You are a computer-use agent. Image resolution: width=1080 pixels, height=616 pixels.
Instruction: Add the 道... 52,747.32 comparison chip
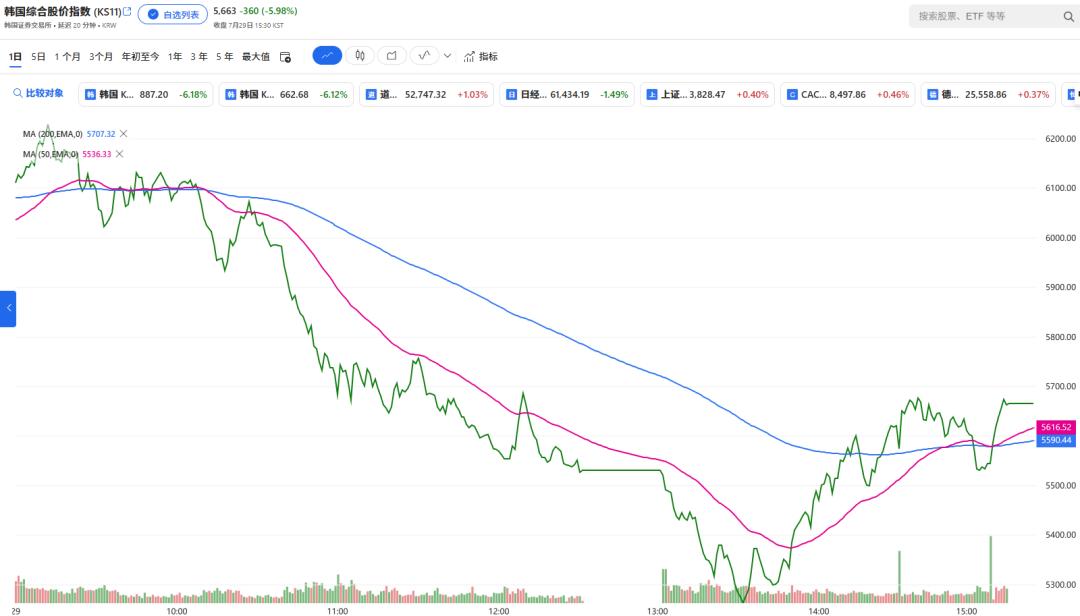pos(427,94)
